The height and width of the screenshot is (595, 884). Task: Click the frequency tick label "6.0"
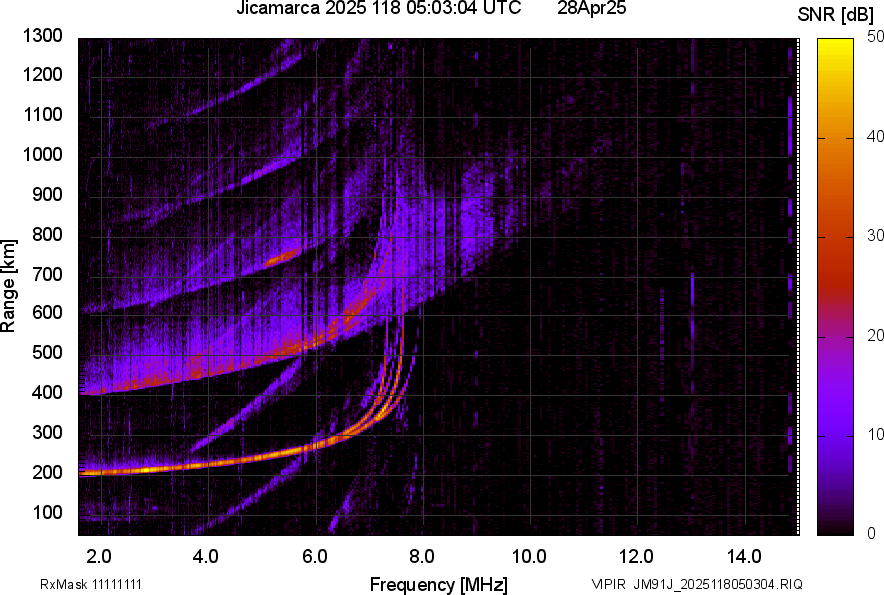point(314,557)
